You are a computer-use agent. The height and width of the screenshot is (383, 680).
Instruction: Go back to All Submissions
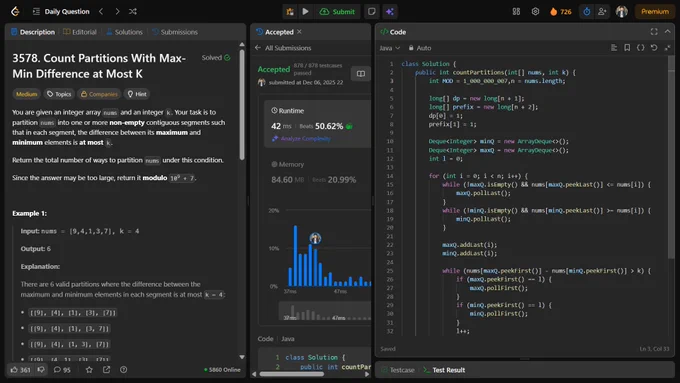point(283,48)
